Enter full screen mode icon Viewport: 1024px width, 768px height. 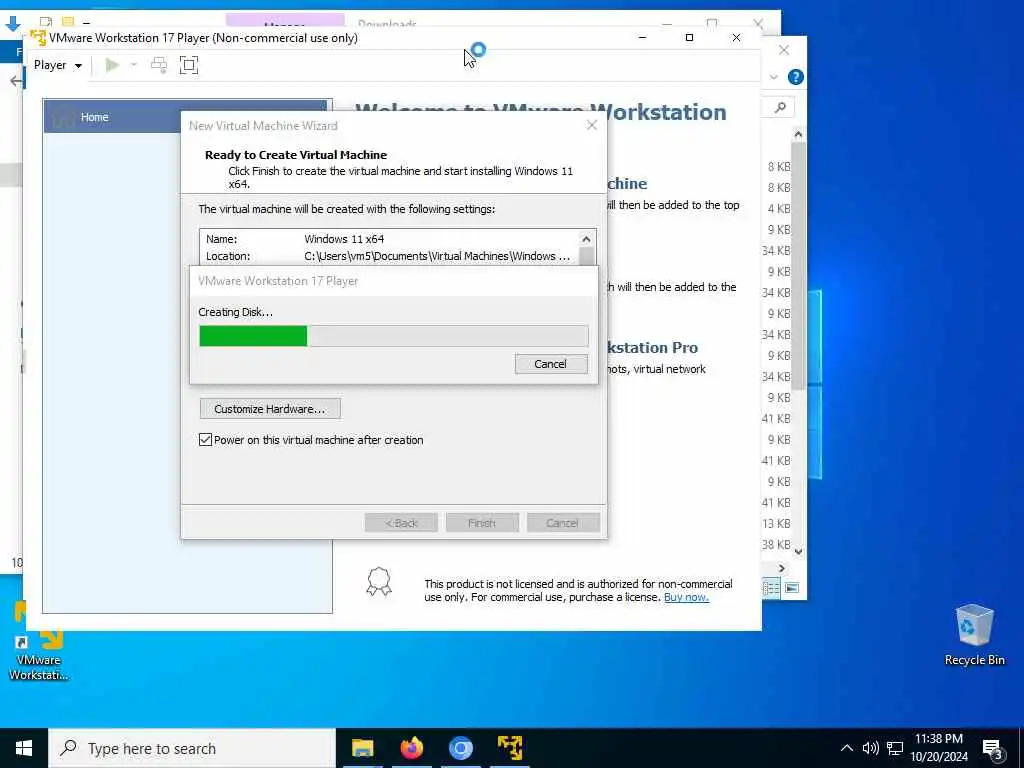(189, 65)
